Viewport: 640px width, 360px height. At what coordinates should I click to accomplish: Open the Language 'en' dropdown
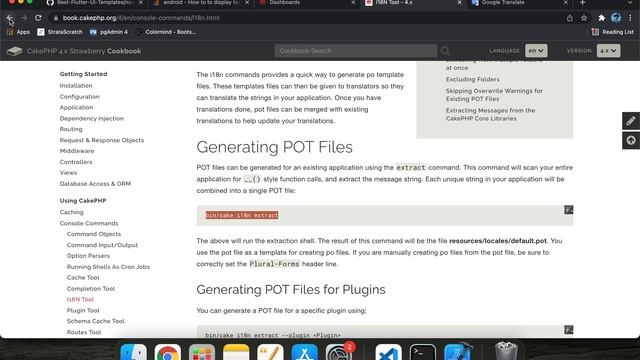pyautogui.click(x=536, y=51)
